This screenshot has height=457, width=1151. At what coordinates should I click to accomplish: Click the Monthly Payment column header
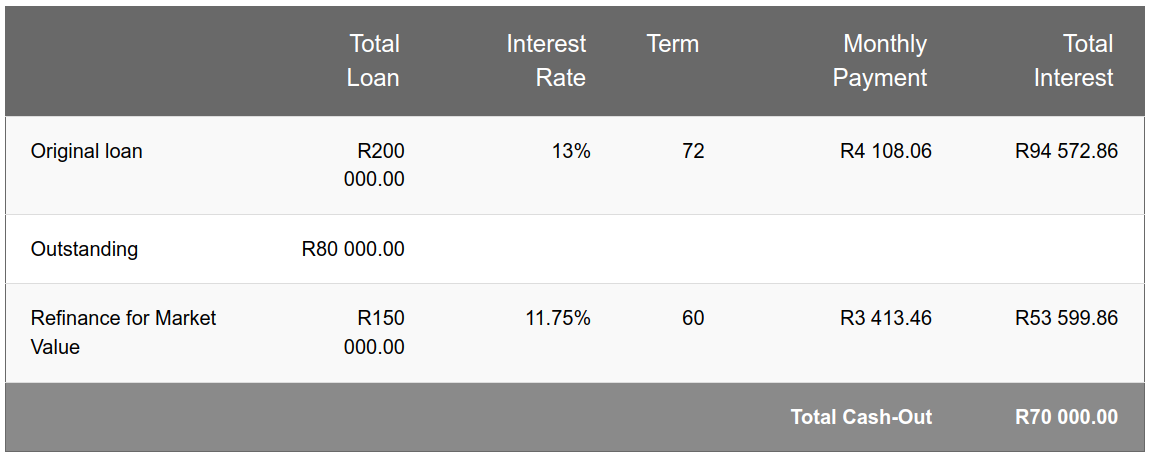[x=879, y=61]
